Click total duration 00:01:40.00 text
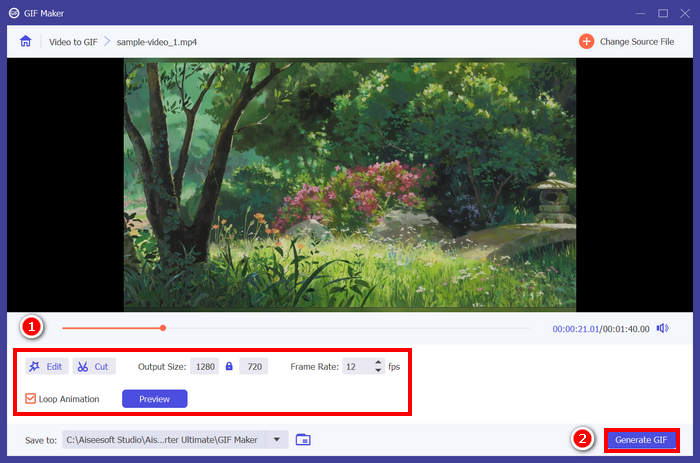 point(626,329)
